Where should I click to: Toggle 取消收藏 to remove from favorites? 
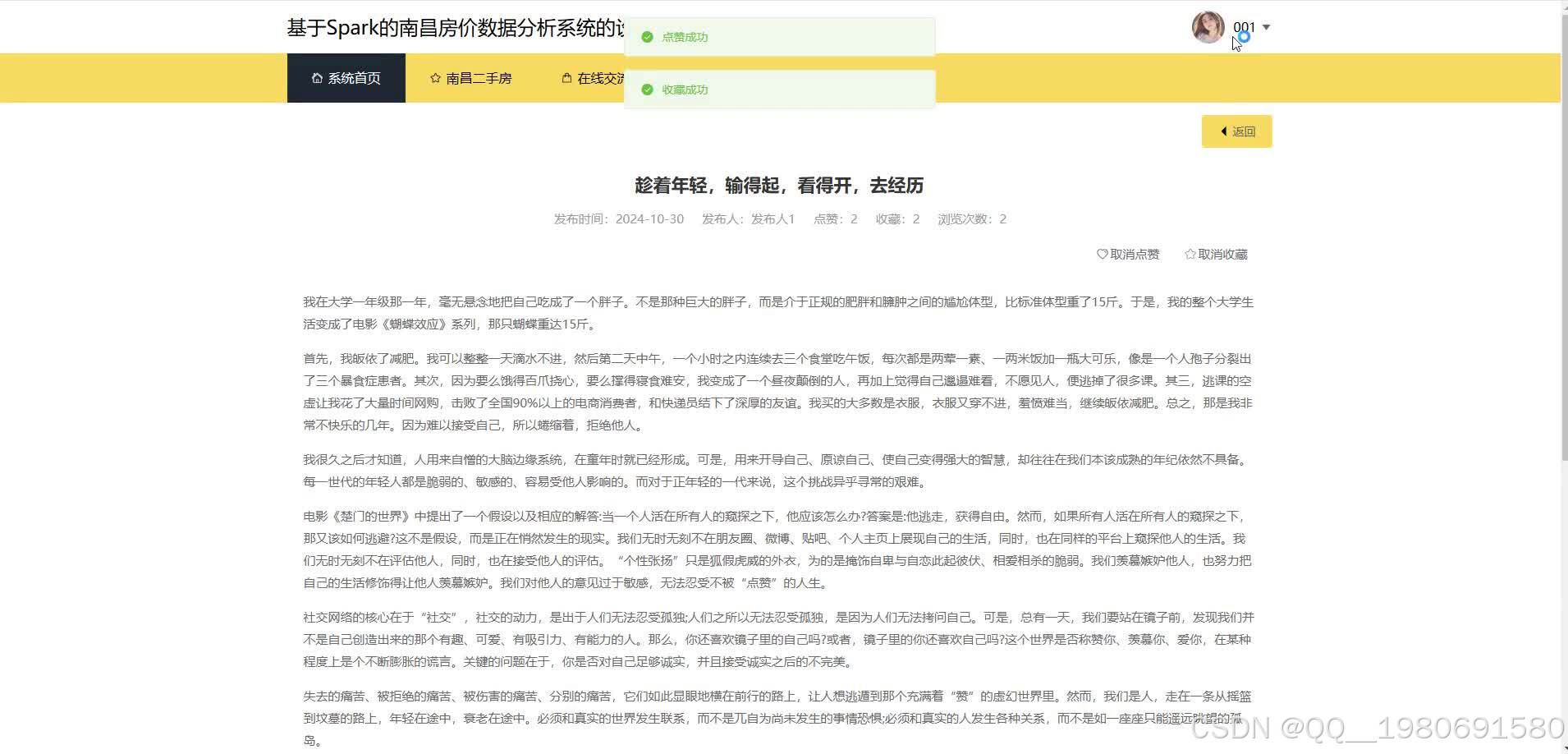tap(1216, 255)
